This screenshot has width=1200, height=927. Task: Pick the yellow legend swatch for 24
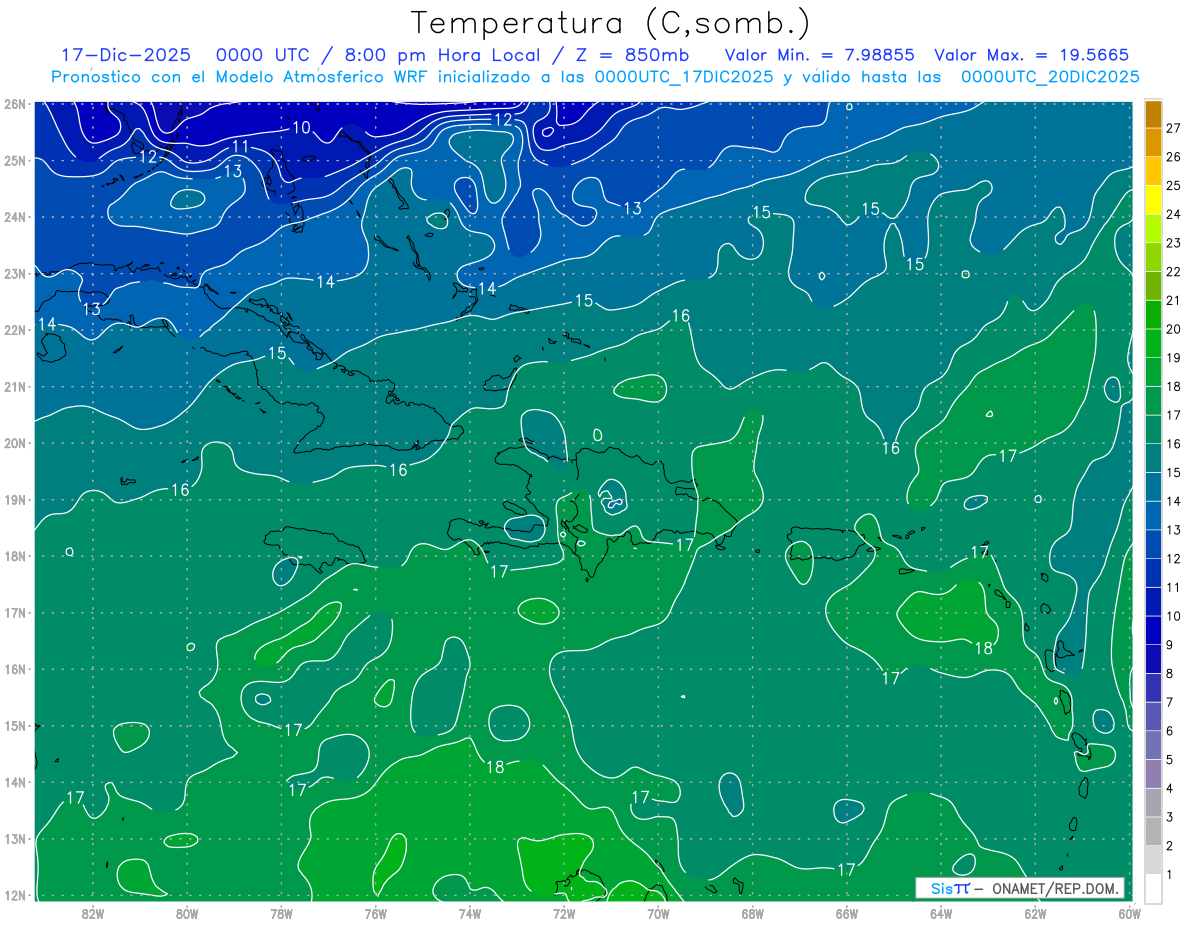pyautogui.click(x=1154, y=200)
